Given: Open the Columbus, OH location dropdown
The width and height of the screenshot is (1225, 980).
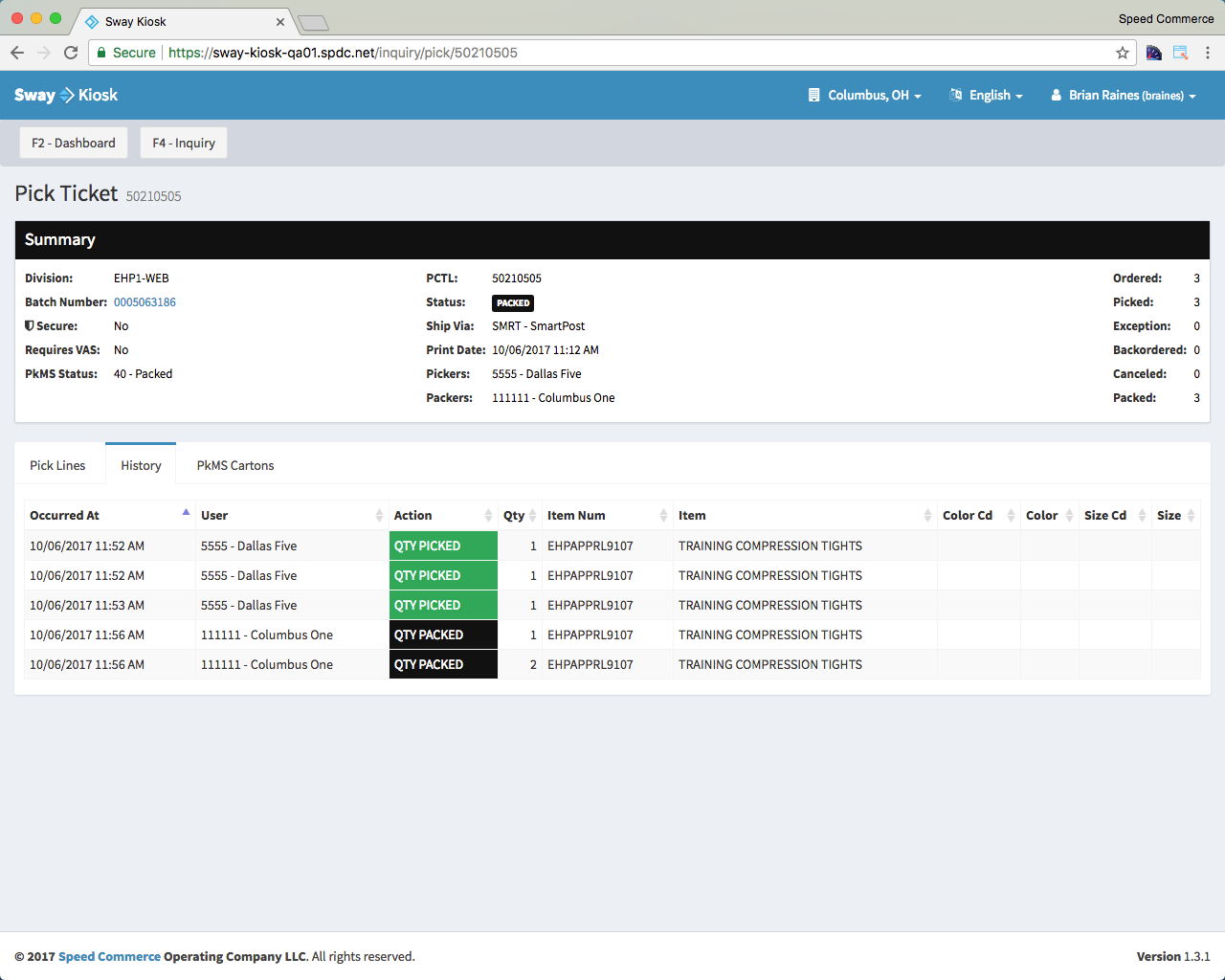Looking at the screenshot, I should pos(865,96).
